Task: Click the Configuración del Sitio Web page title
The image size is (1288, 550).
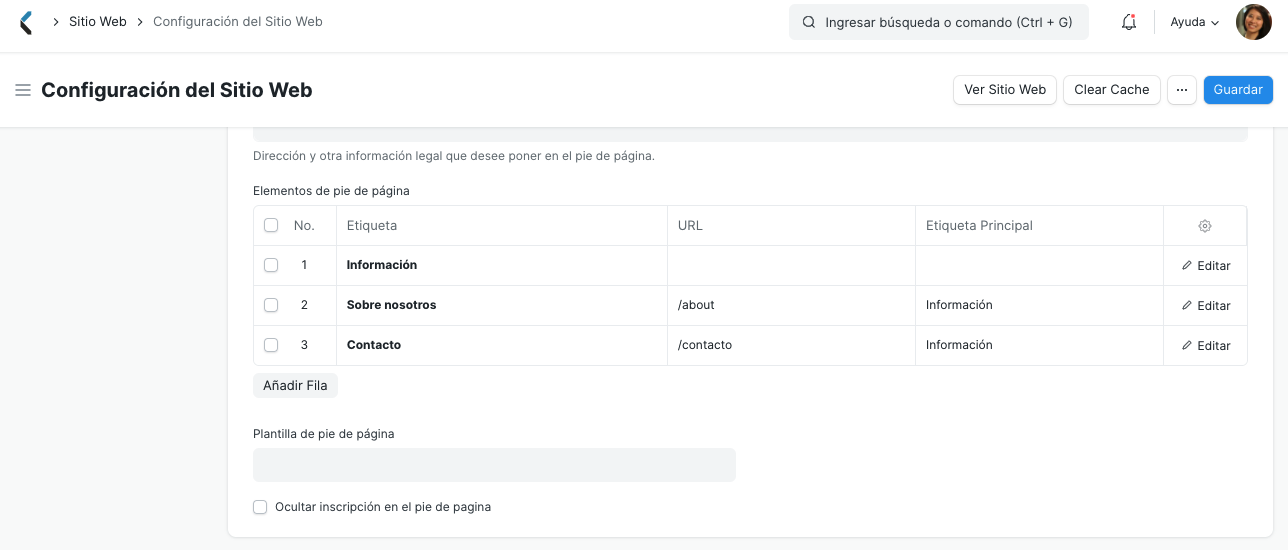Action: 177,90
